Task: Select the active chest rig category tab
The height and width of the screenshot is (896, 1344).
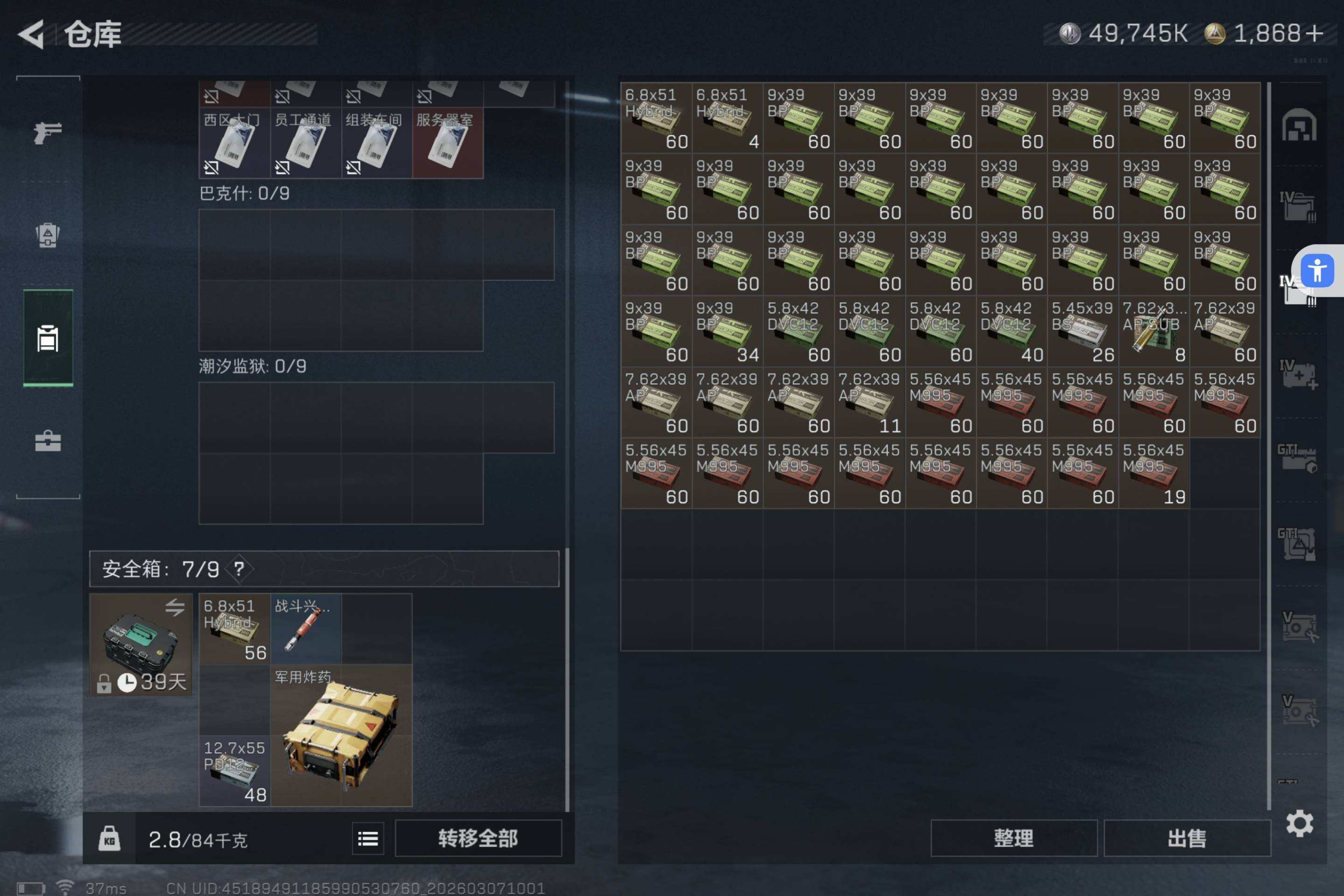Action: [48, 338]
